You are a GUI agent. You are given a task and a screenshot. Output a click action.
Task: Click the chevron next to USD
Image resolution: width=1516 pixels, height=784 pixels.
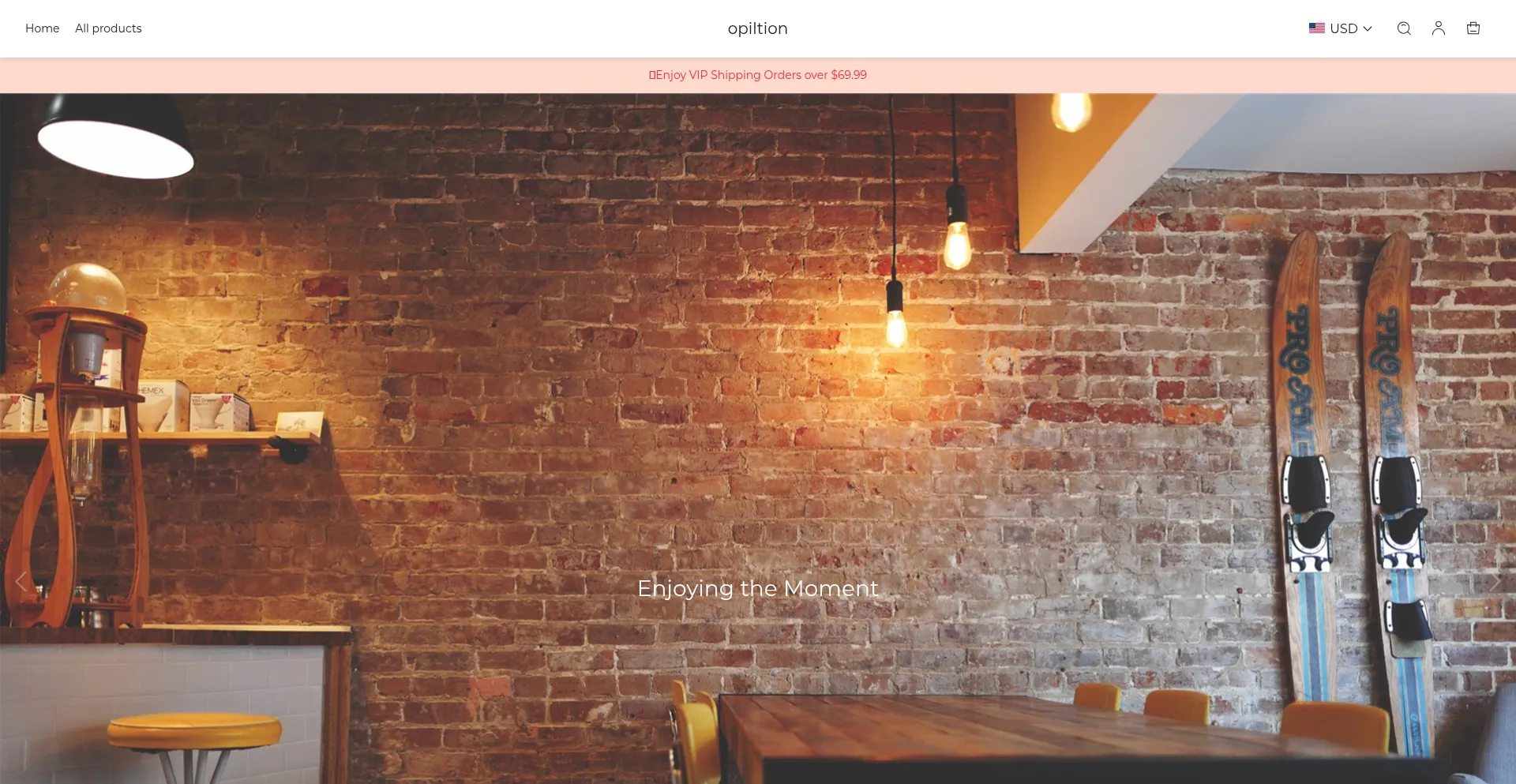1368,29
